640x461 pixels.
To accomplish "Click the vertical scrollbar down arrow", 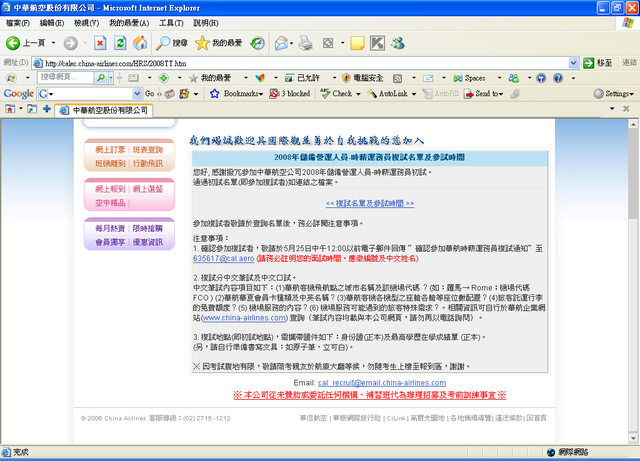I will point(633,438).
